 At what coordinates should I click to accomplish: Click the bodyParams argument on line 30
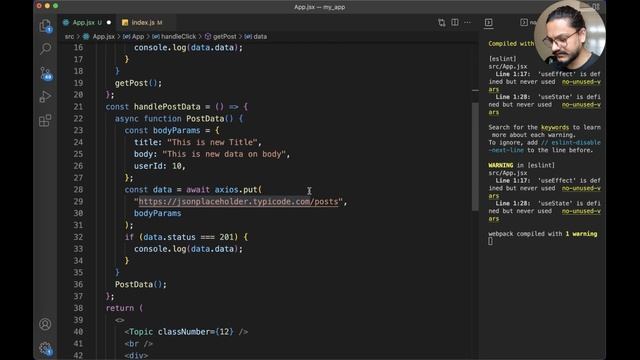[x=158, y=213]
